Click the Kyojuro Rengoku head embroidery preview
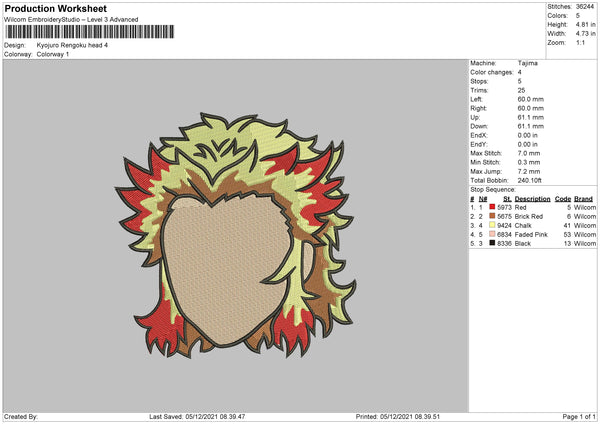 [235, 235]
